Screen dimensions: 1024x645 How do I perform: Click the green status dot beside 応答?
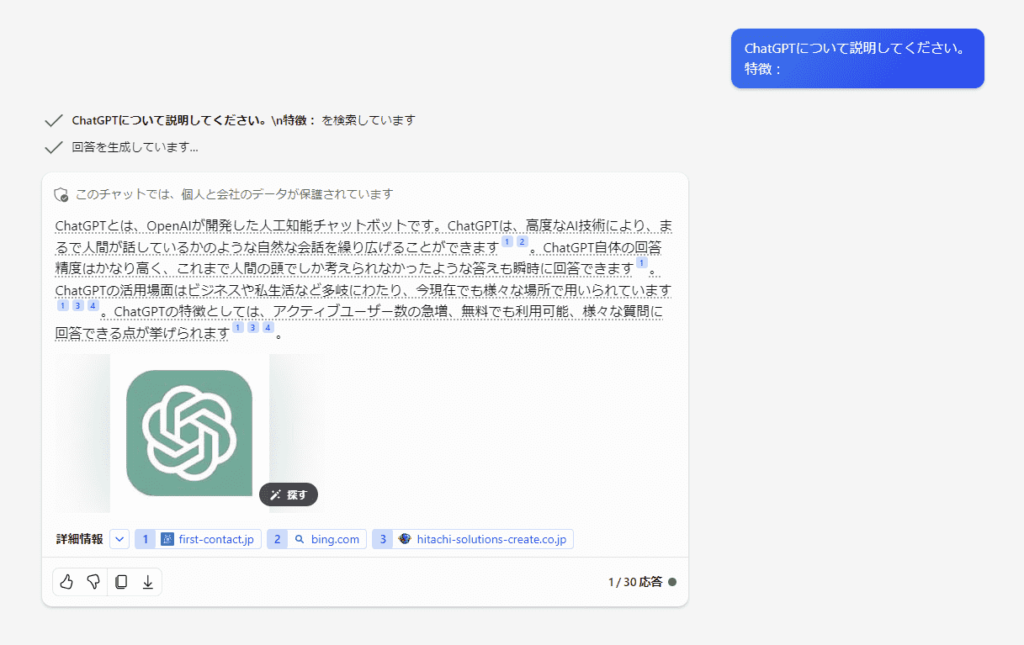click(672, 582)
